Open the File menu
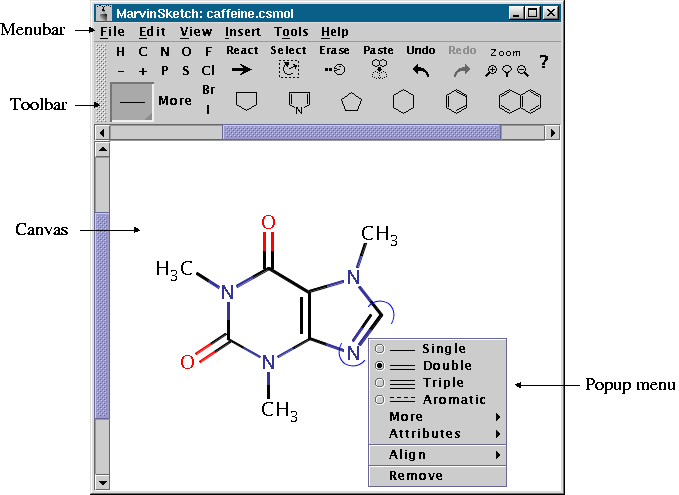 (x=112, y=32)
